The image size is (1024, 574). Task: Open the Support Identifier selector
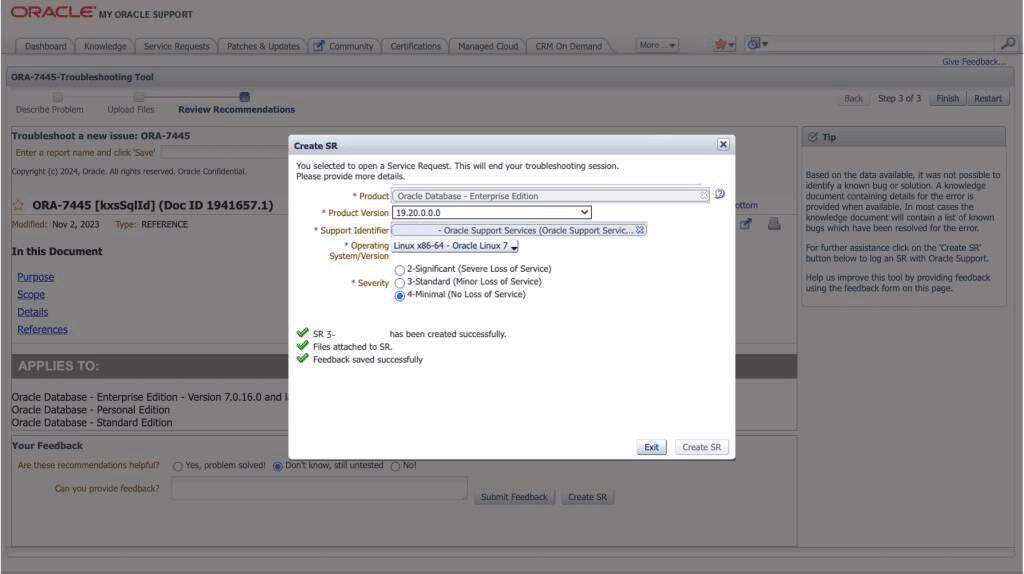coord(519,230)
